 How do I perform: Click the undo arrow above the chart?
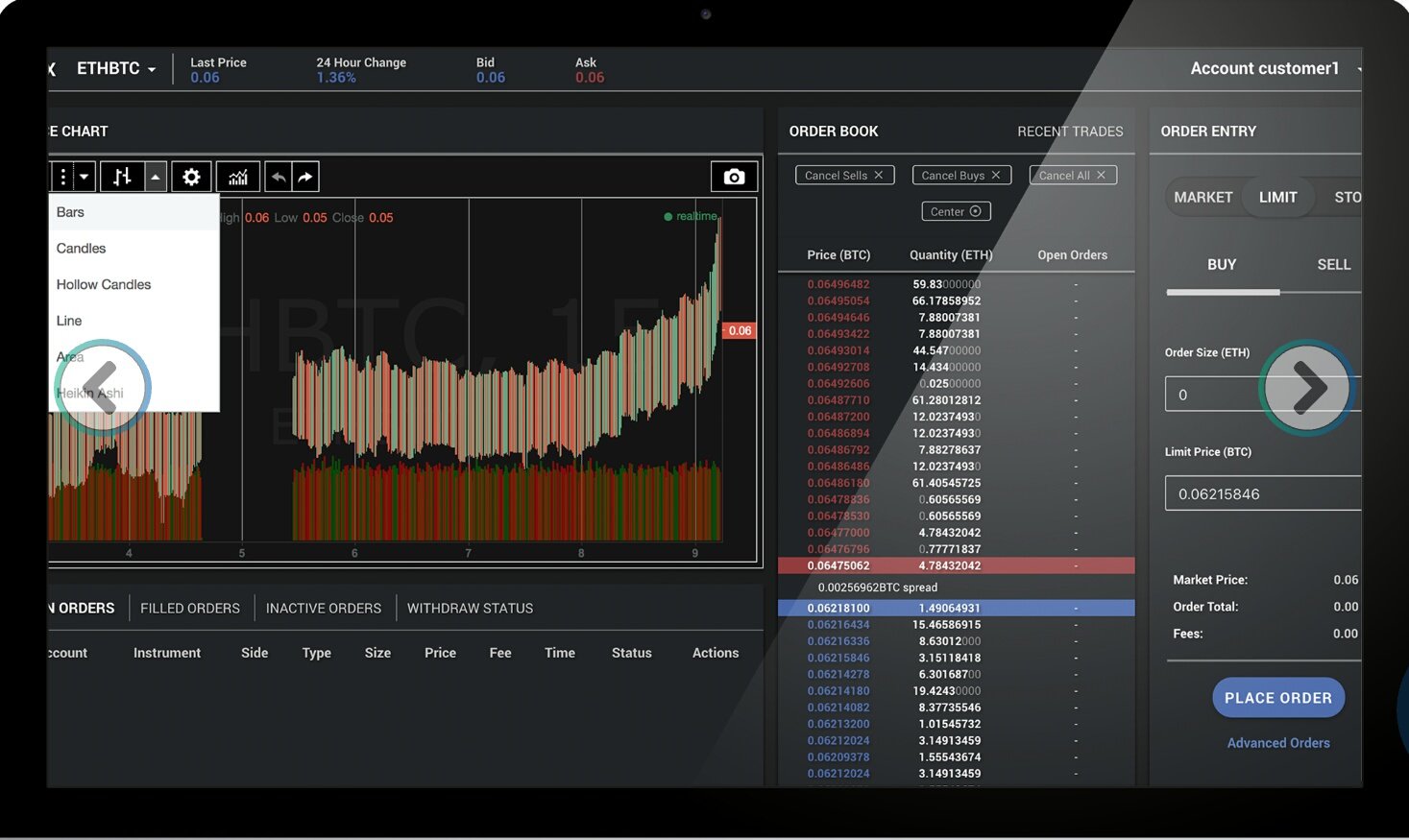(279, 176)
